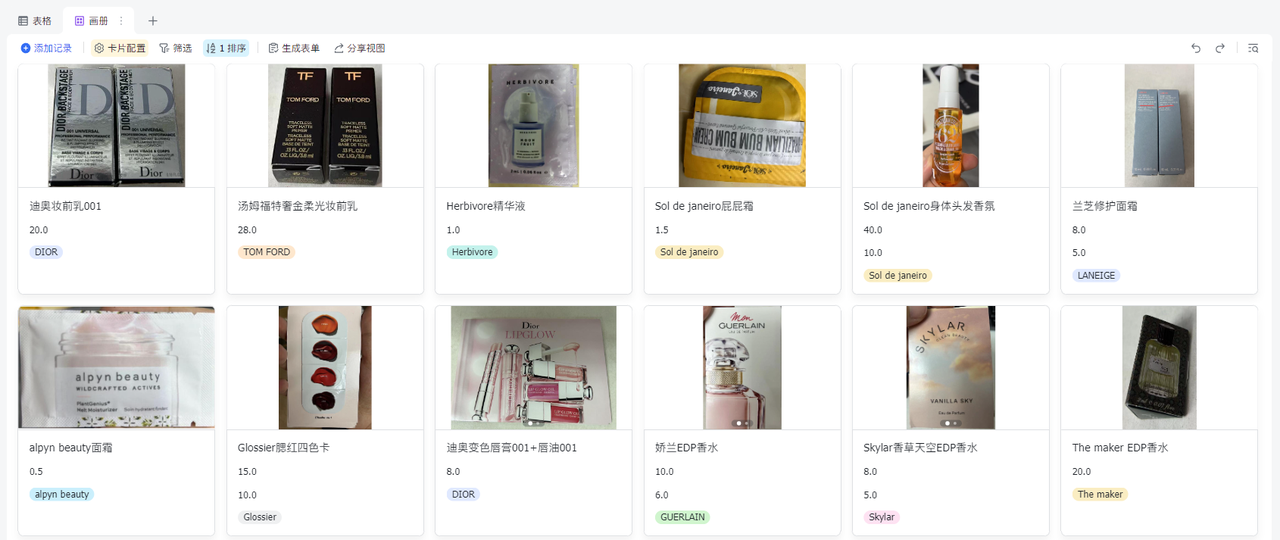Screen dimensions: 1280x540
Task: Open the Herbivore serum photo
Action: (533, 125)
